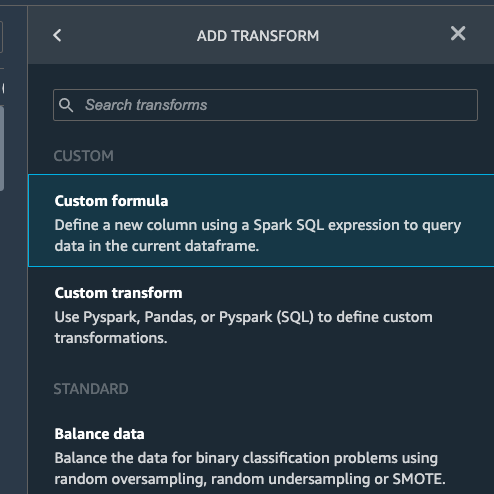
Task: Choose the Balance data transform
Action: 261,456
